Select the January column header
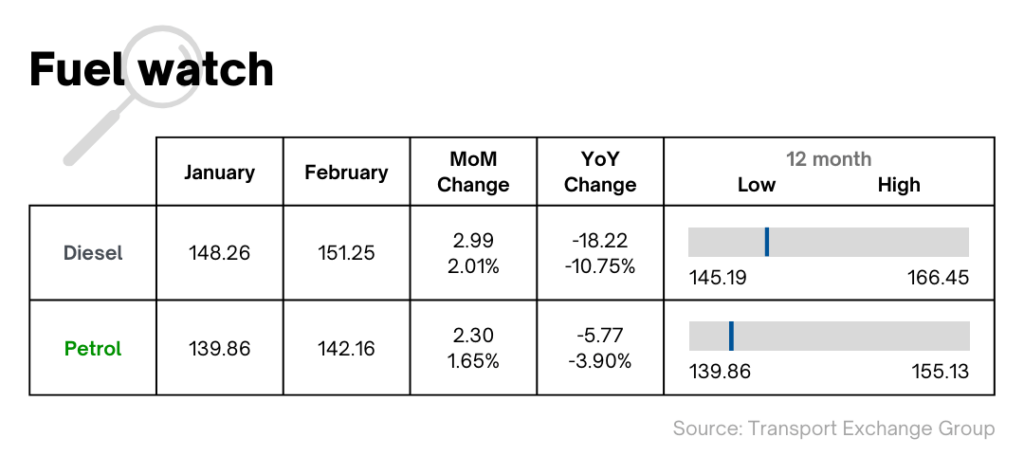Screen dimensions: 1024x474 coord(219,172)
